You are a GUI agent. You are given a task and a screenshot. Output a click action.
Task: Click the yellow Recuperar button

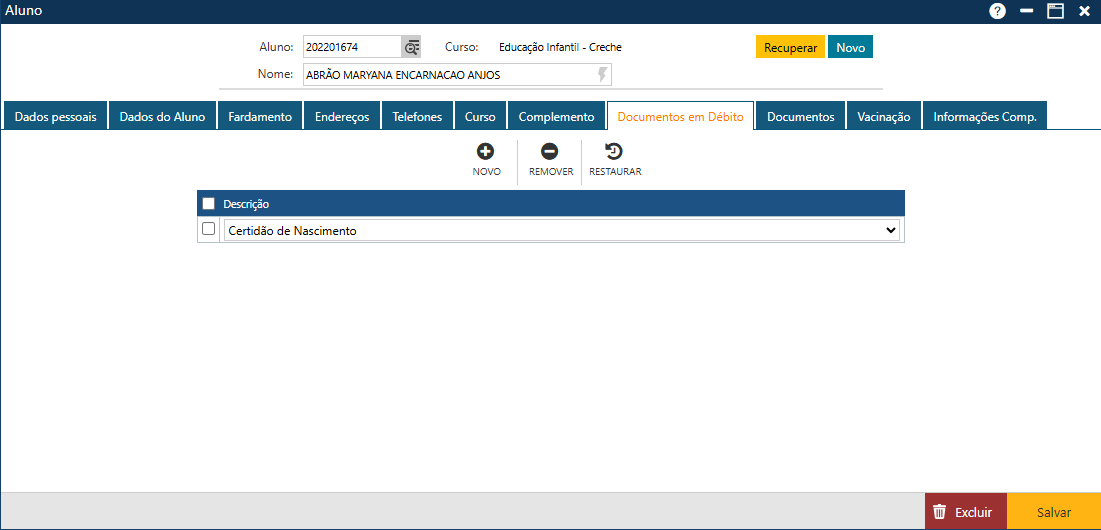(x=790, y=48)
